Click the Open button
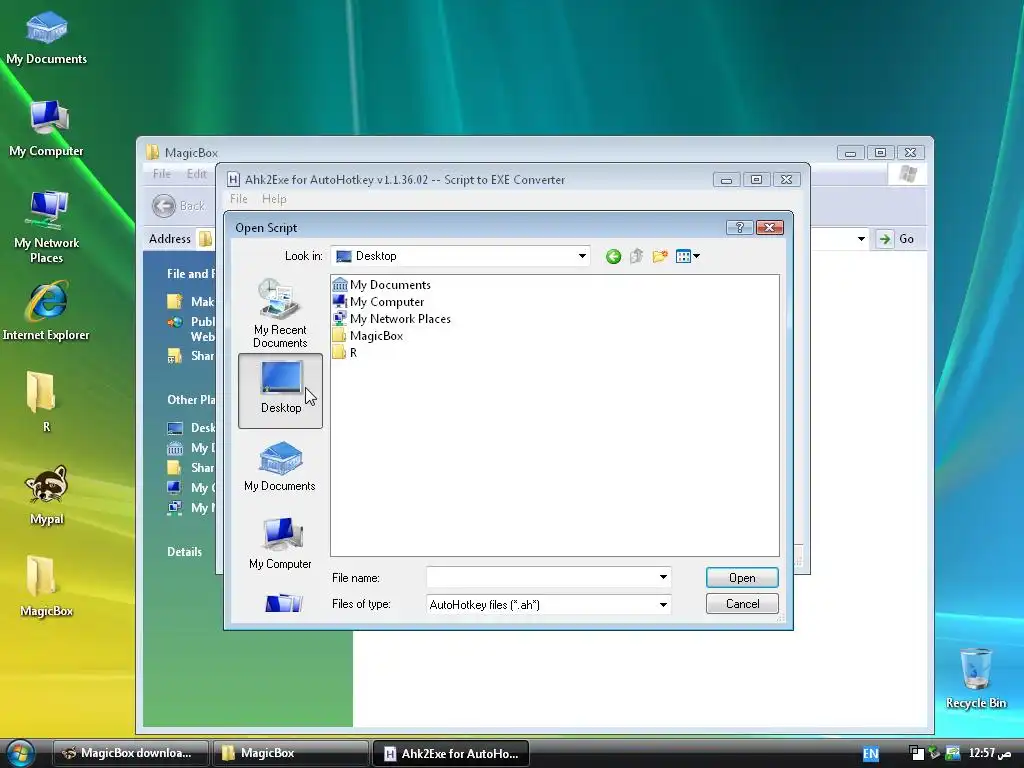This screenshot has width=1024, height=768. 742,578
